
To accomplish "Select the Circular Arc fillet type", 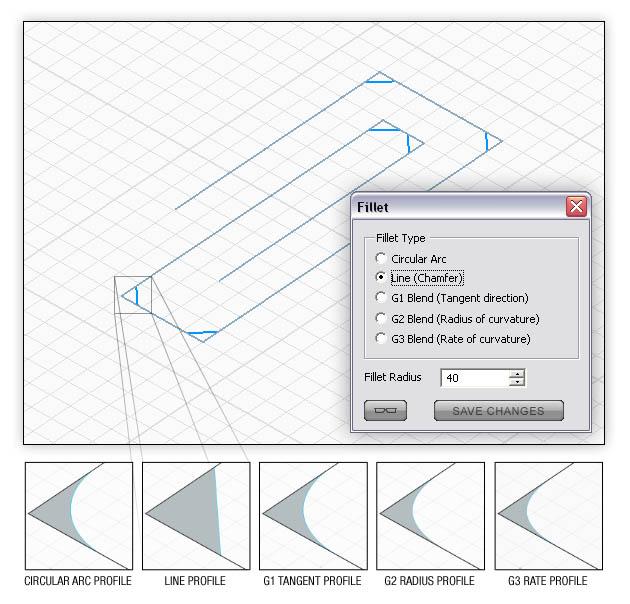I will pyautogui.click(x=380, y=258).
